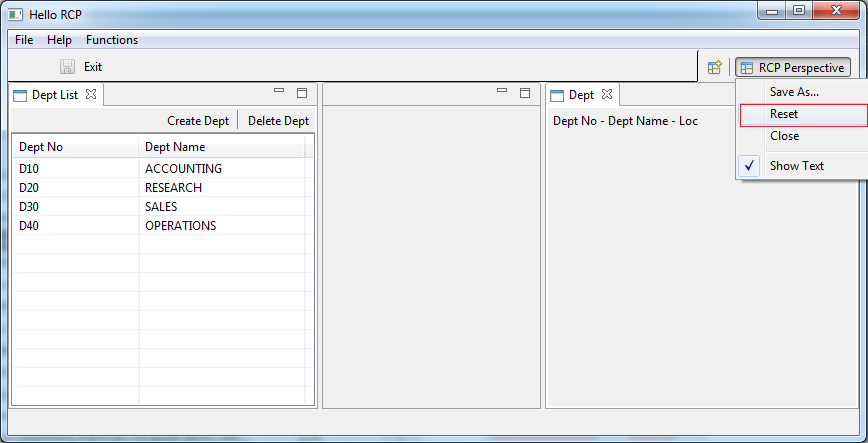Sort by the Dept No column header
The width and height of the screenshot is (868, 443).
tap(75, 147)
